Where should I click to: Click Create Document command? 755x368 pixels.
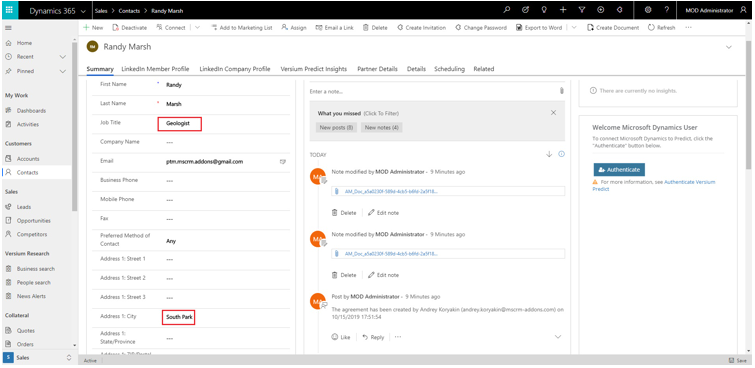click(613, 28)
